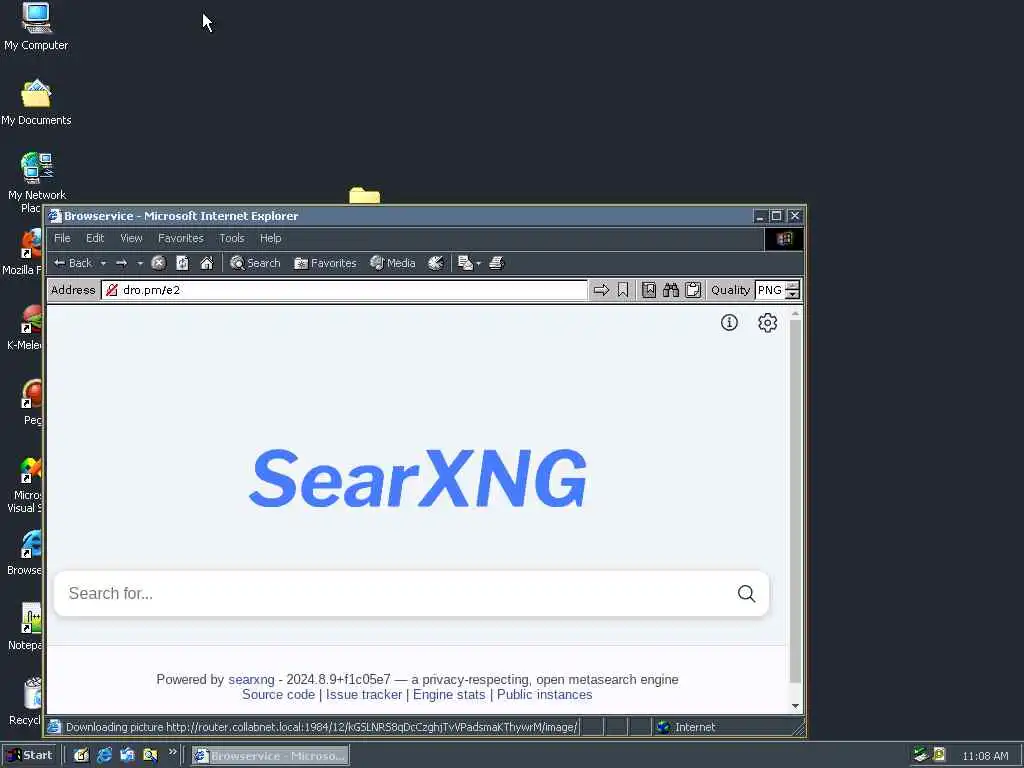Open the History toolbar icon
1024x768 pixels.
pyautogui.click(x=436, y=263)
